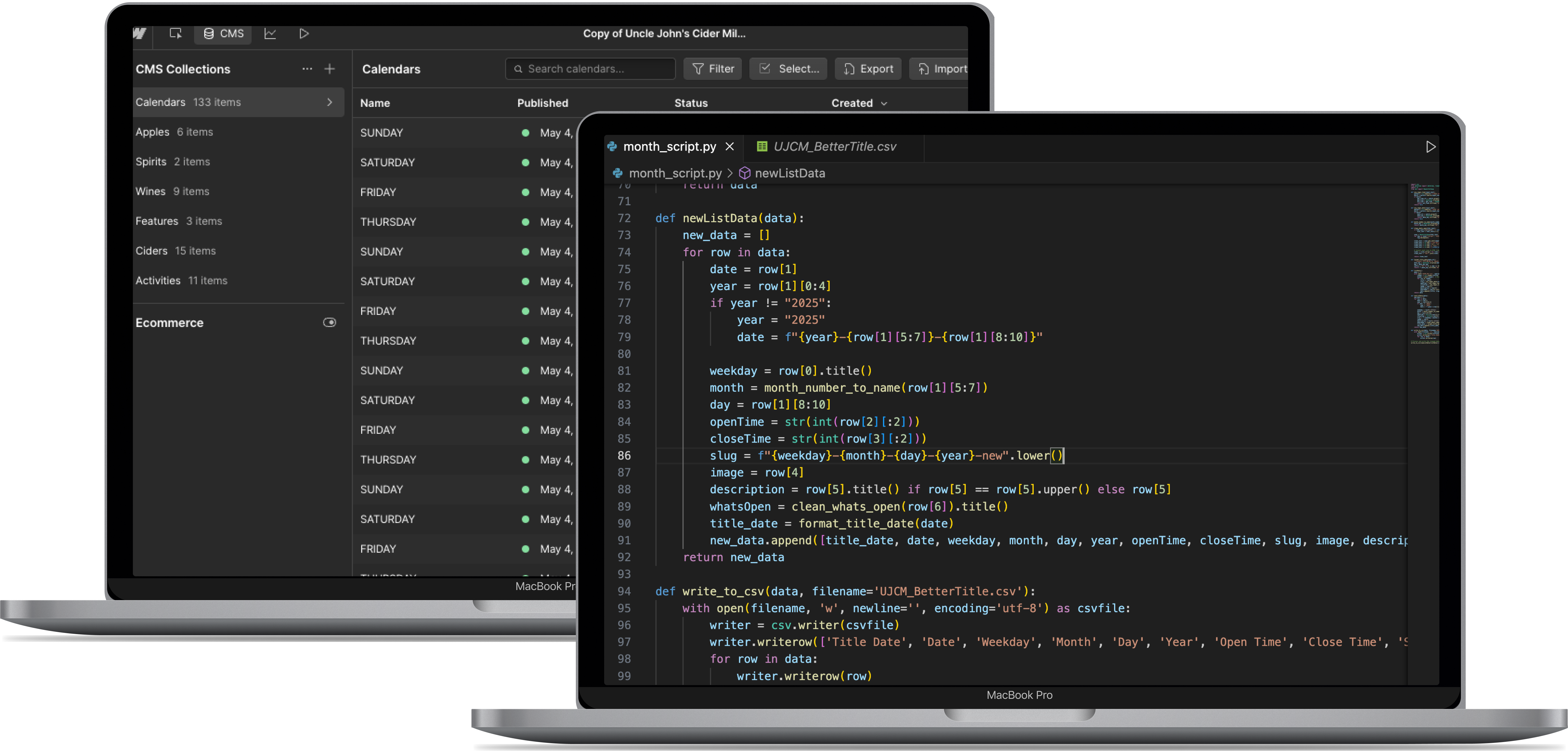Click month_script.py in the breadcrumb
This screenshot has width=1568, height=751.
675,173
